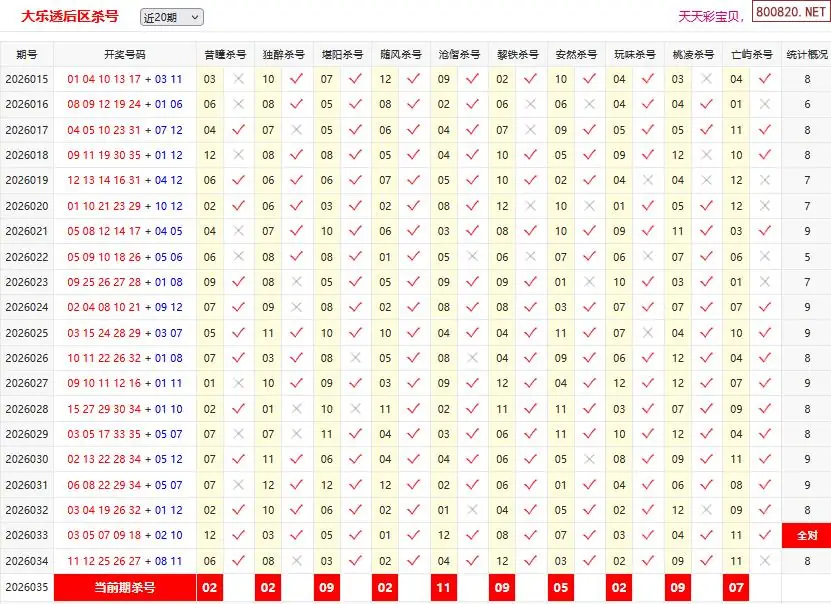
Task: Click the red 当前期杀号 label cell
Action: coord(125,587)
